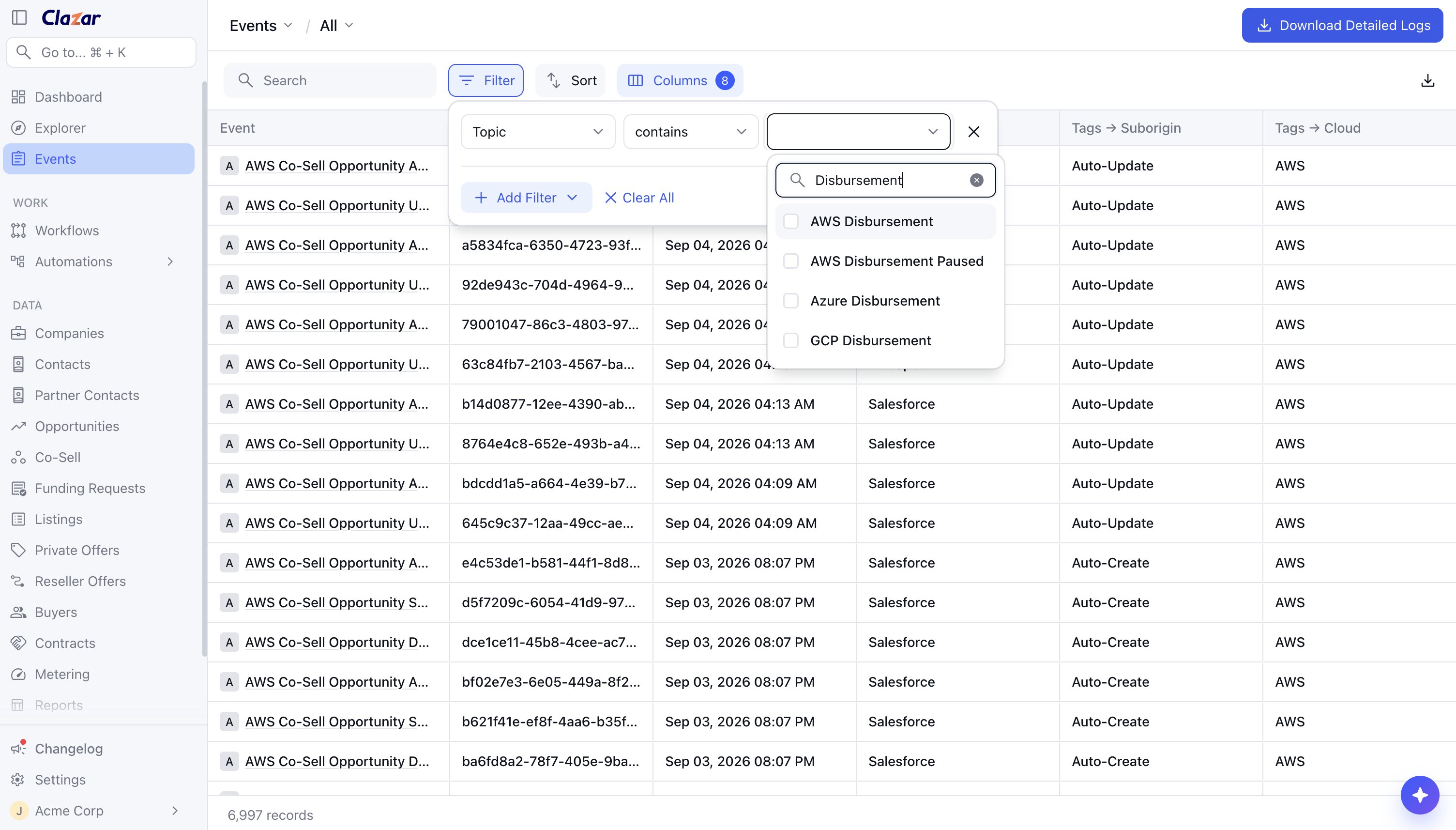Expand the Add Filter dropdown
Image resolution: width=1456 pixels, height=830 pixels.
click(526, 197)
